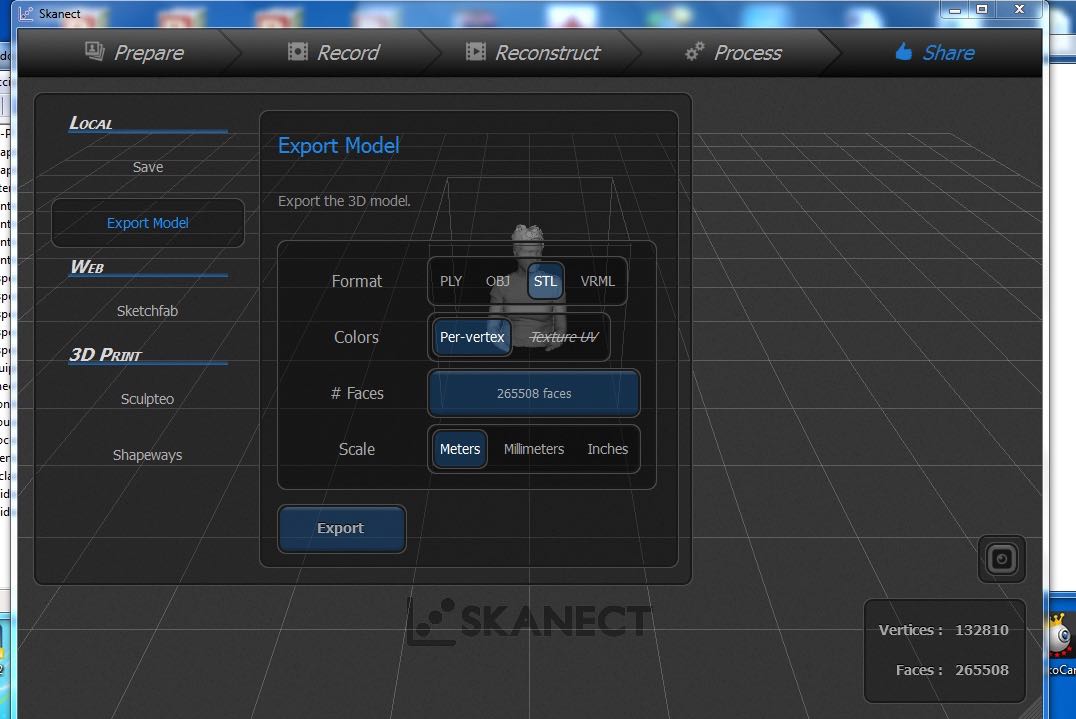
Task: Set export format to VRML
Action: (598, 281)
